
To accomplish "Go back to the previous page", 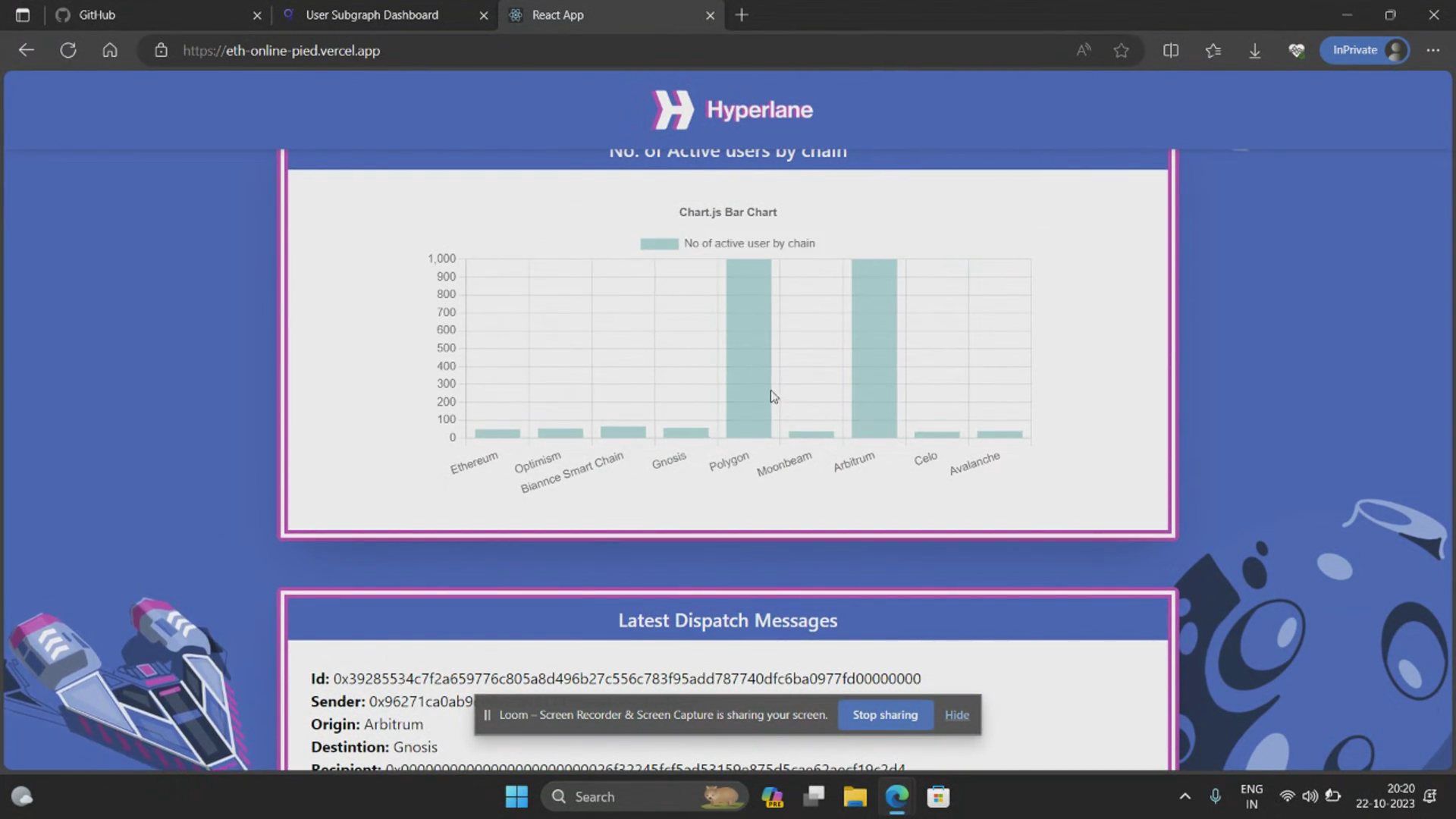I will pyautogui.click(x=27, y=51).
